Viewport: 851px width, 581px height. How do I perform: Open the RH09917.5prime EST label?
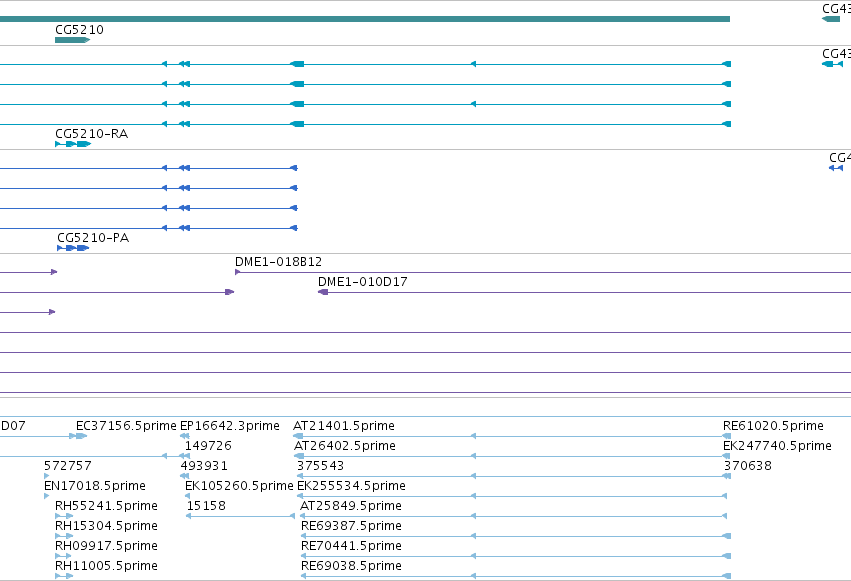pos(106,546)
